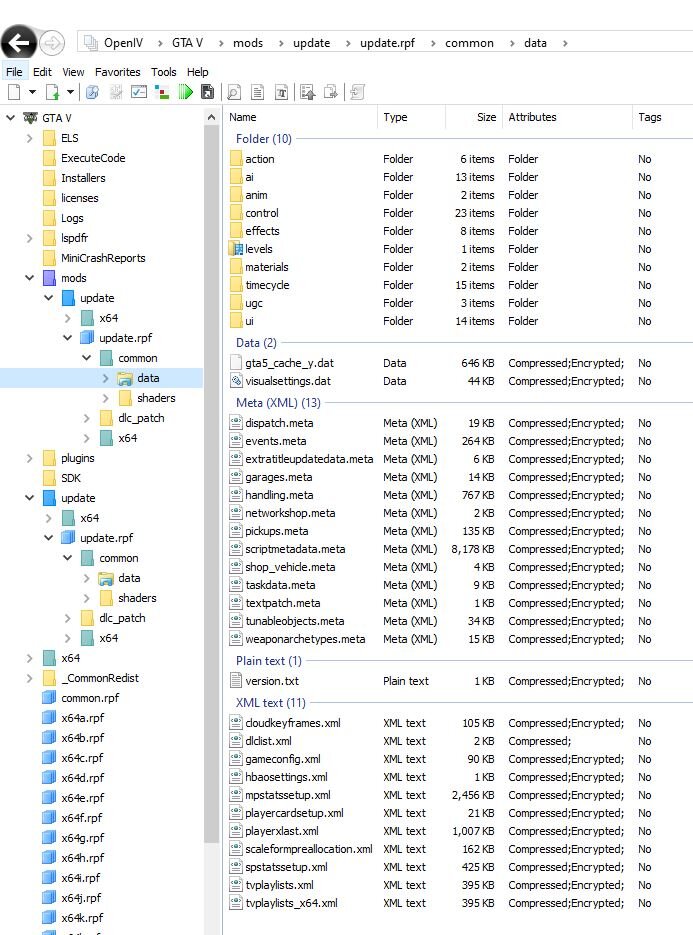Click the OpenIV stacked-pages breadcrumb icon
The width and height of the screenshot is (693, 935).
(x=91, y=43)
